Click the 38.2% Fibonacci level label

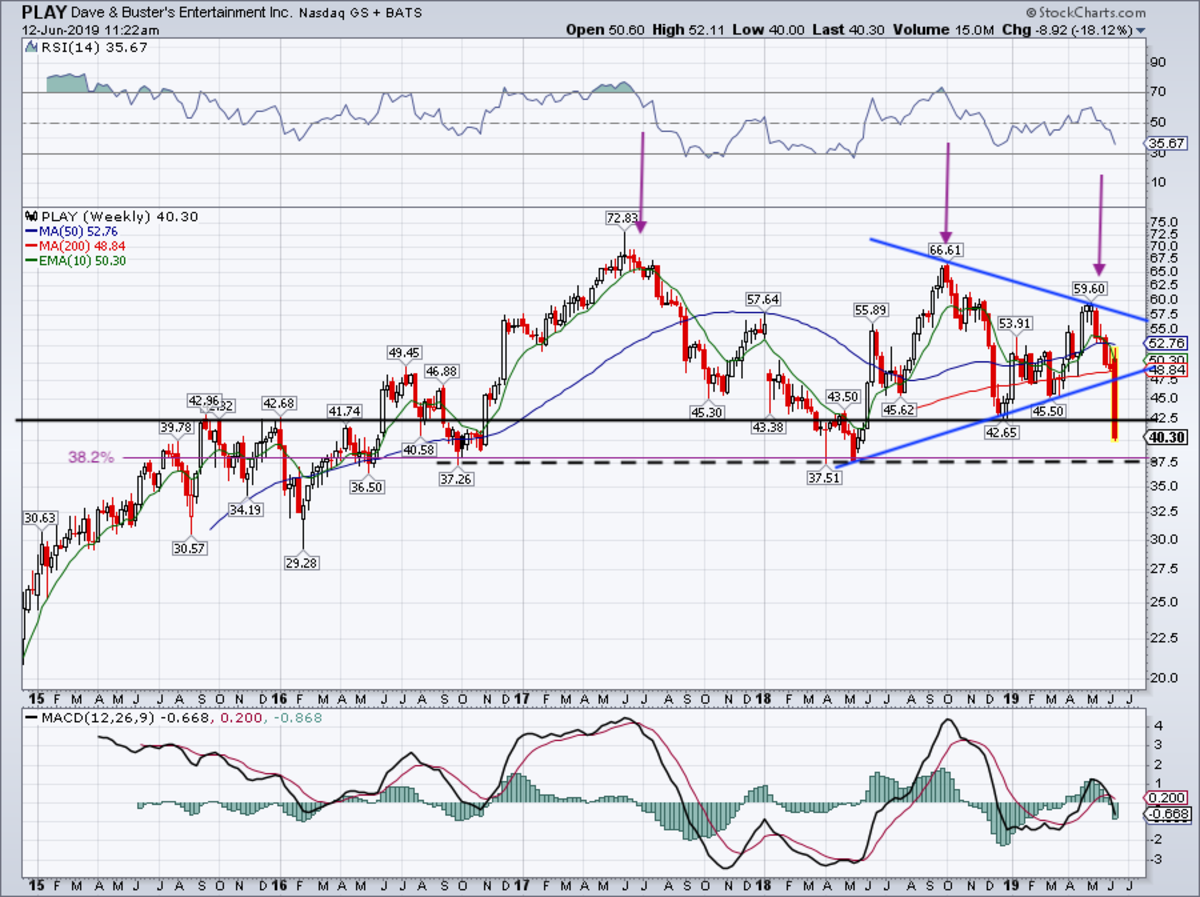click(90, 457)
